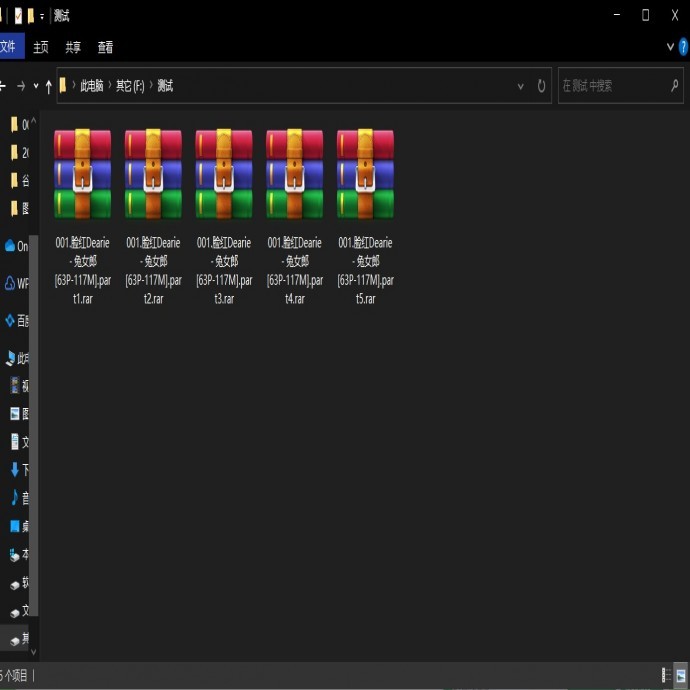Open the recent locations dropdown
The height and width of the screenshot is (690, 690).
click(x=36, y=86)
